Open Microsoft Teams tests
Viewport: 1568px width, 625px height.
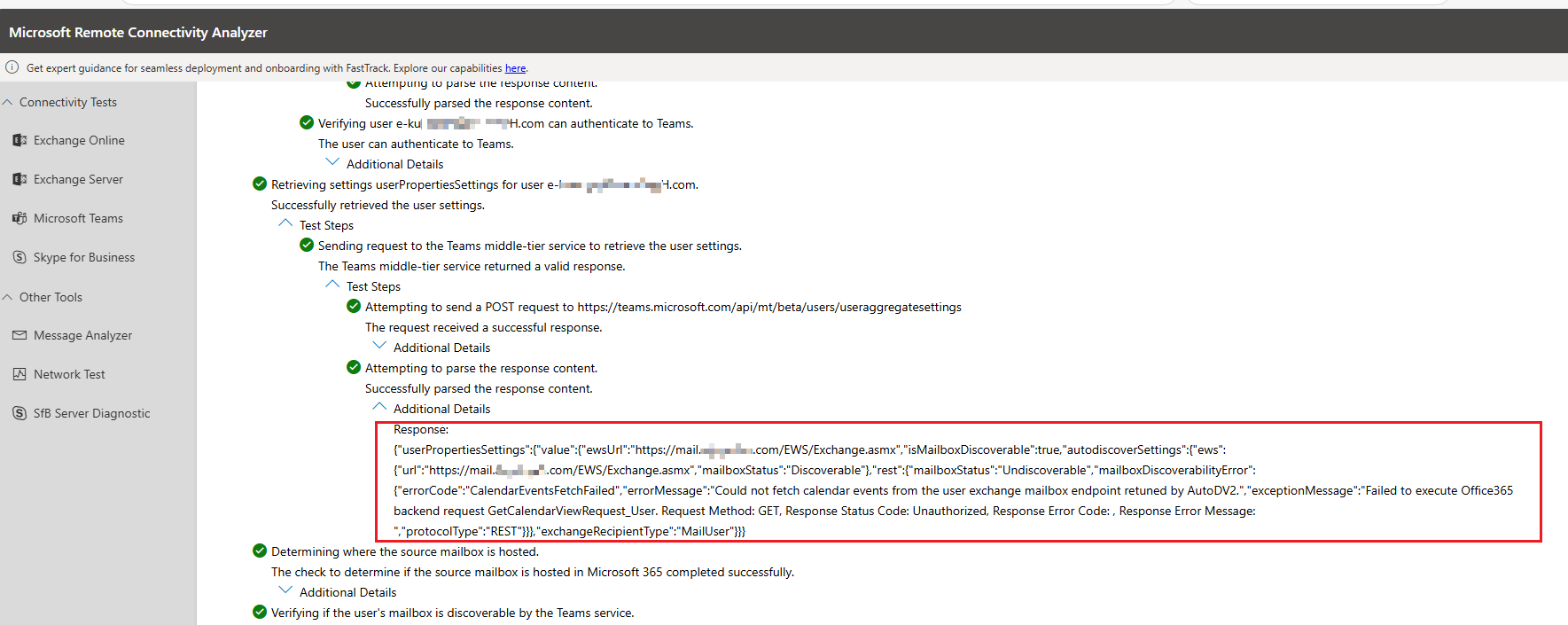(78, 218)
